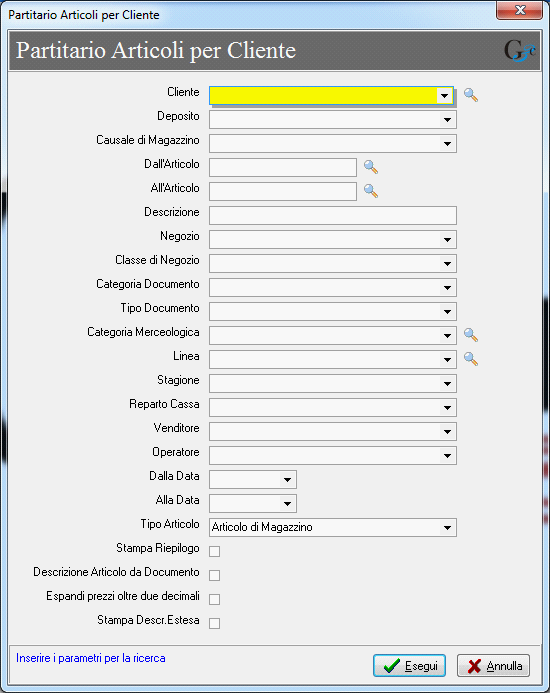
Task: Focus the Descrizione text field
Action: [332, 216]
